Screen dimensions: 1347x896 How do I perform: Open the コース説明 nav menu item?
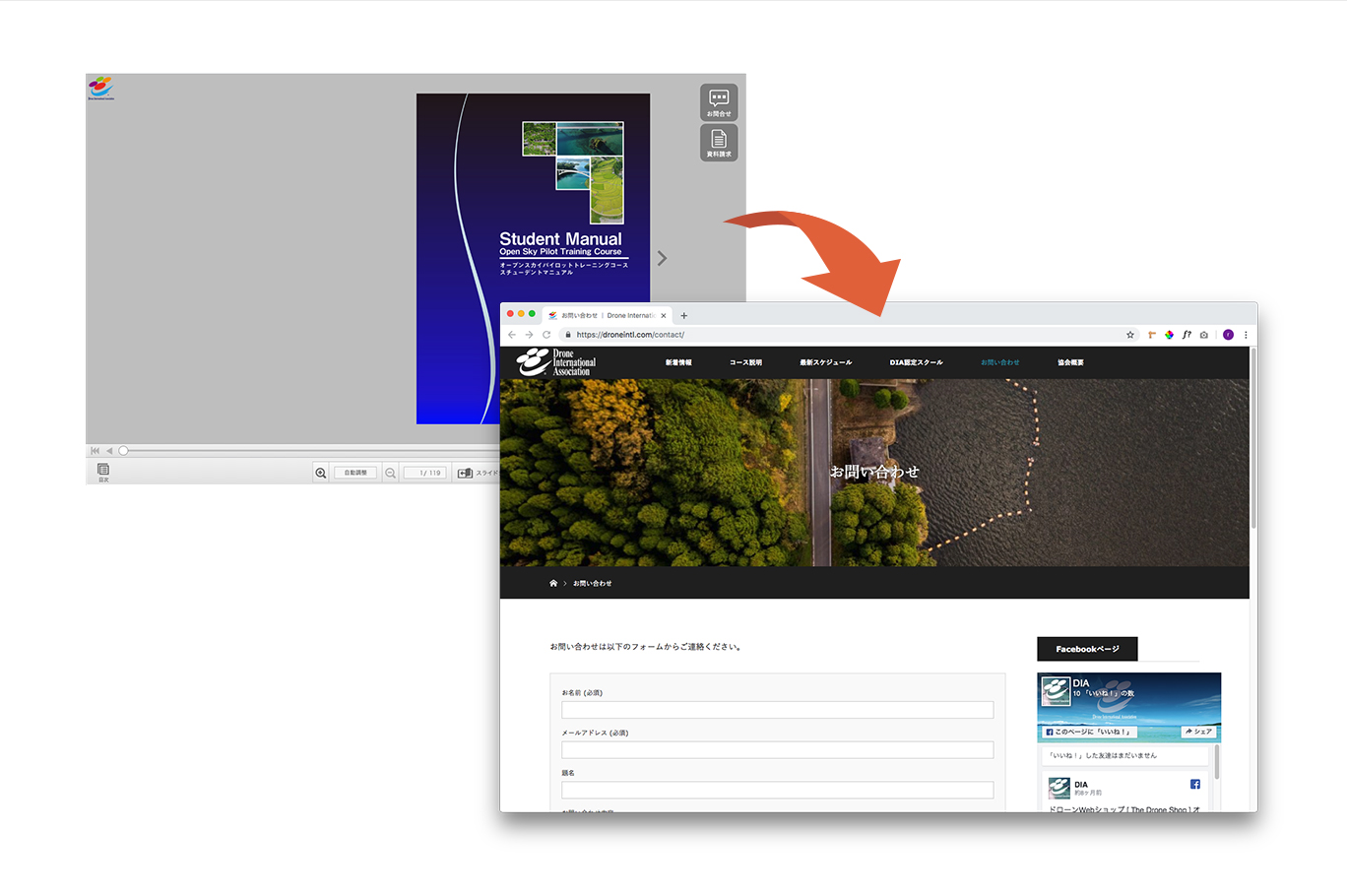pyautogui.click(x=745, y=362)
